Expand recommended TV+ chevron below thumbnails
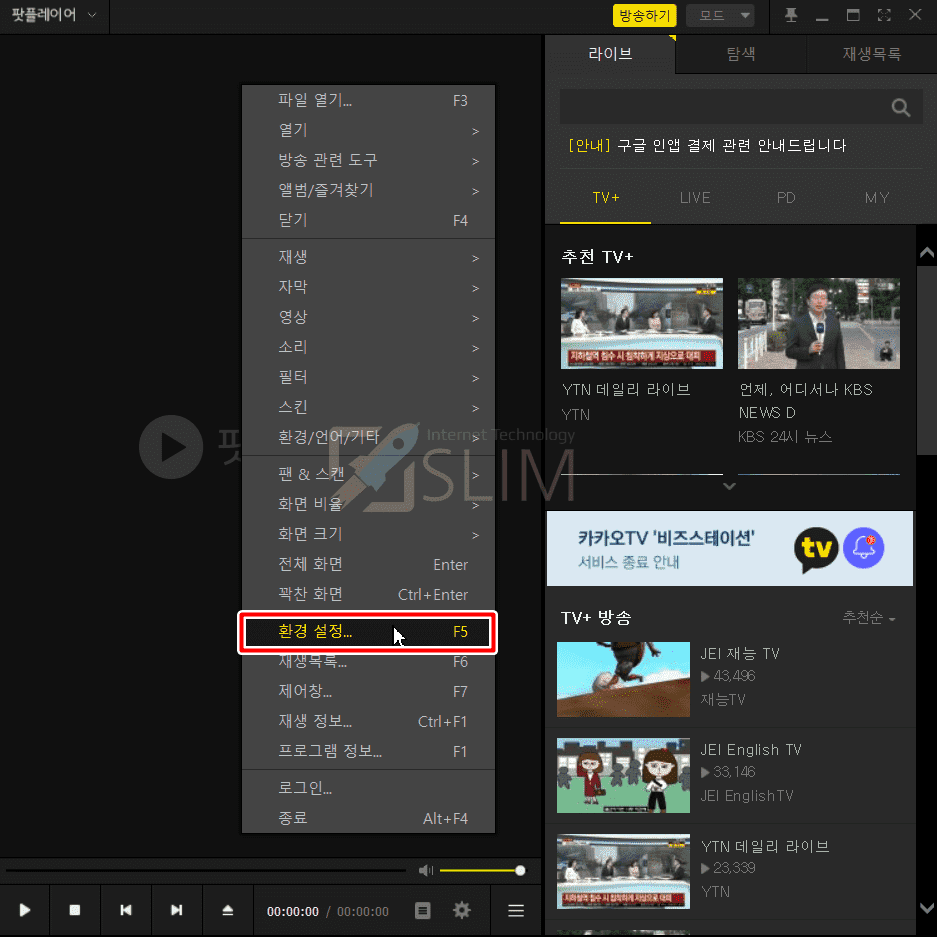 729,486
